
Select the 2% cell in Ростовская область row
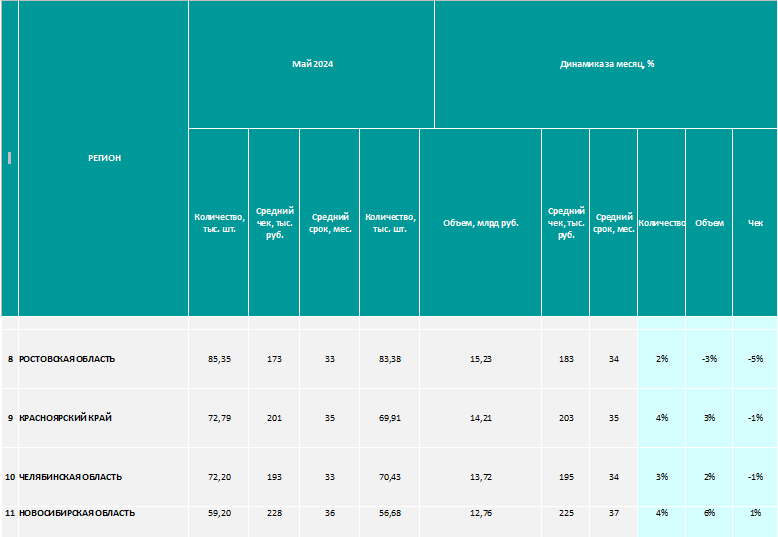(661, 359)
